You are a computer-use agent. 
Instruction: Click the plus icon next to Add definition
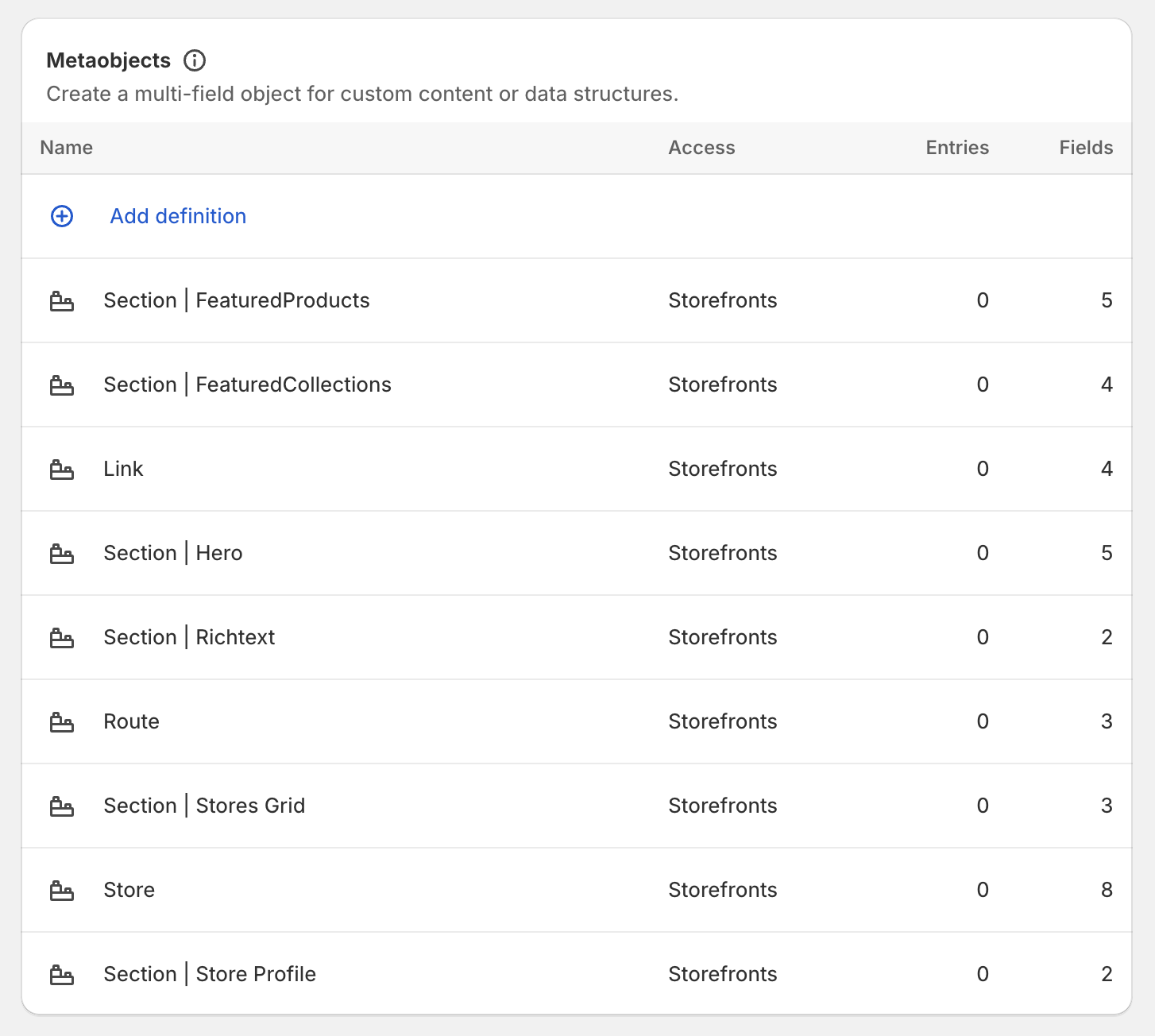(61, 216)
